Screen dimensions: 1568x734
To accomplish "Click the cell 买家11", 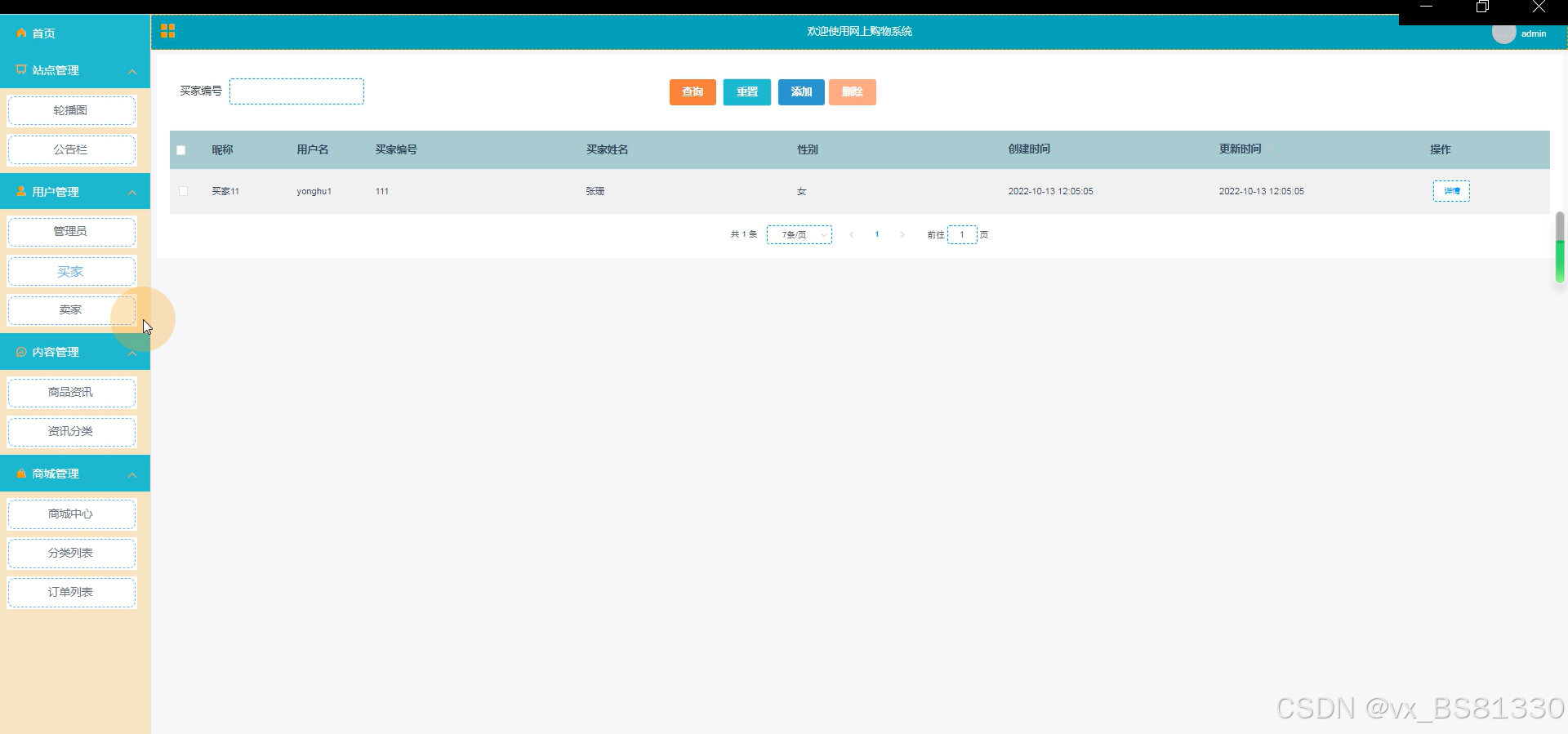I will [x=225, y=191].
